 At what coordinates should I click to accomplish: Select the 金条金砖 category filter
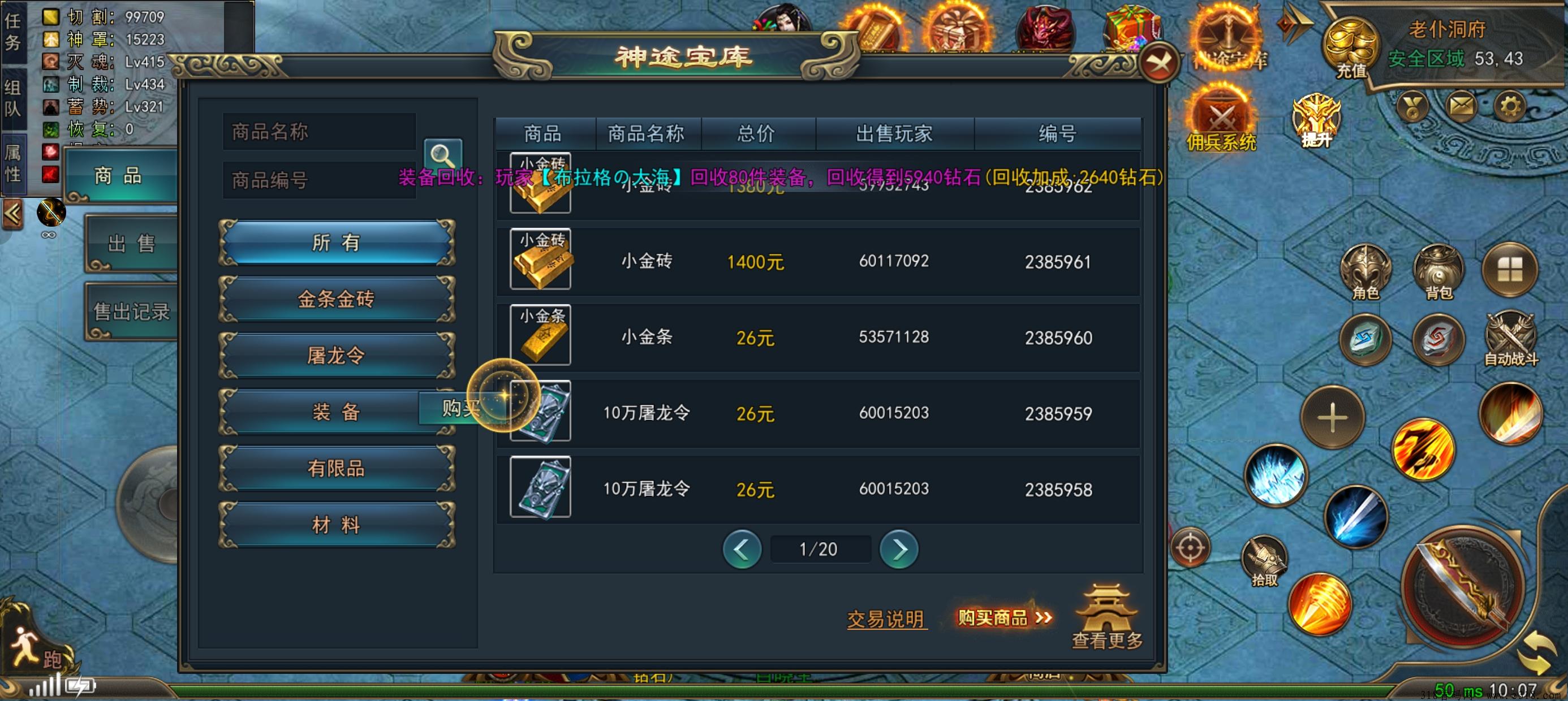(x=336, y=299)
